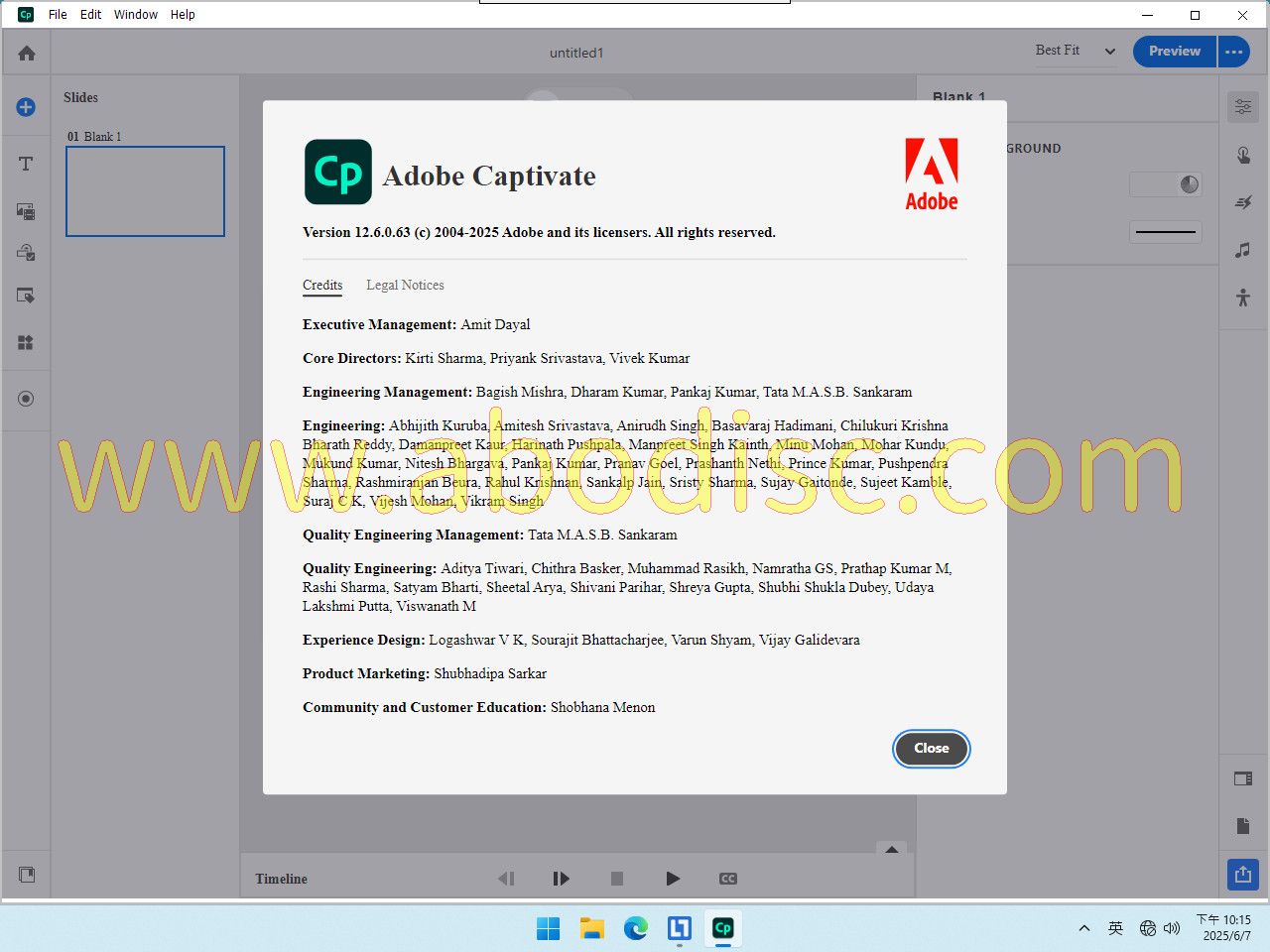Open the network globe icon in tray
Image resolution: width=1270 pixels, height=952 pixels.
[x=1148, y=928]
